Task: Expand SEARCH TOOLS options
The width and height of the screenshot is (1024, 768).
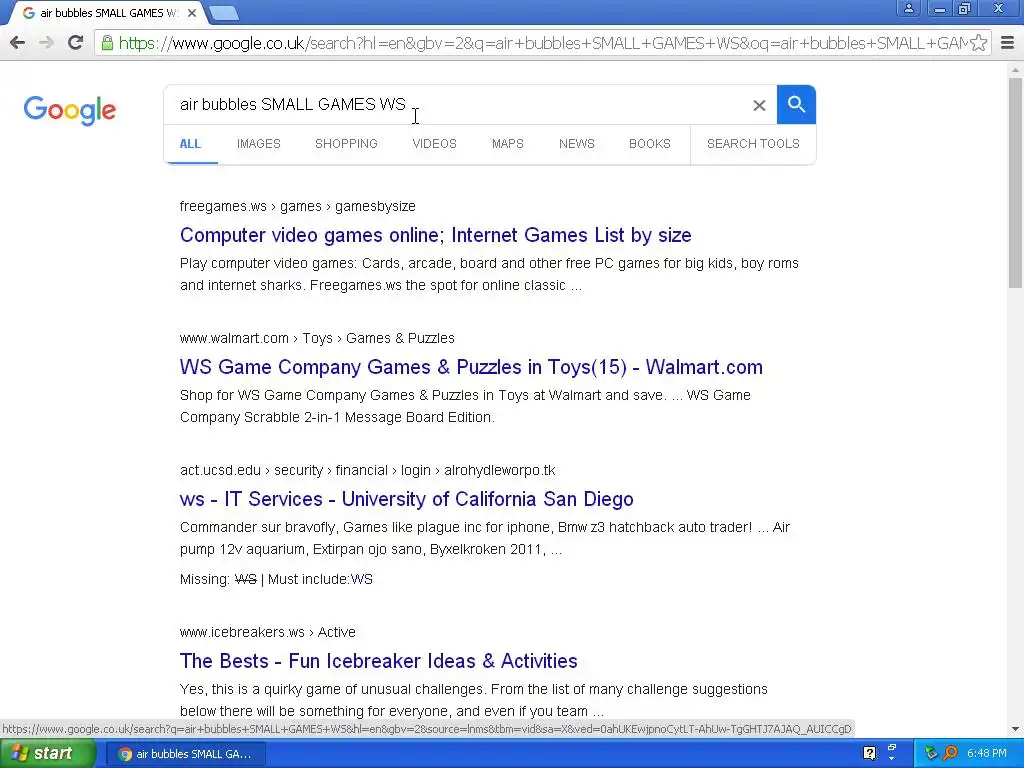Action: coord(753,144)
